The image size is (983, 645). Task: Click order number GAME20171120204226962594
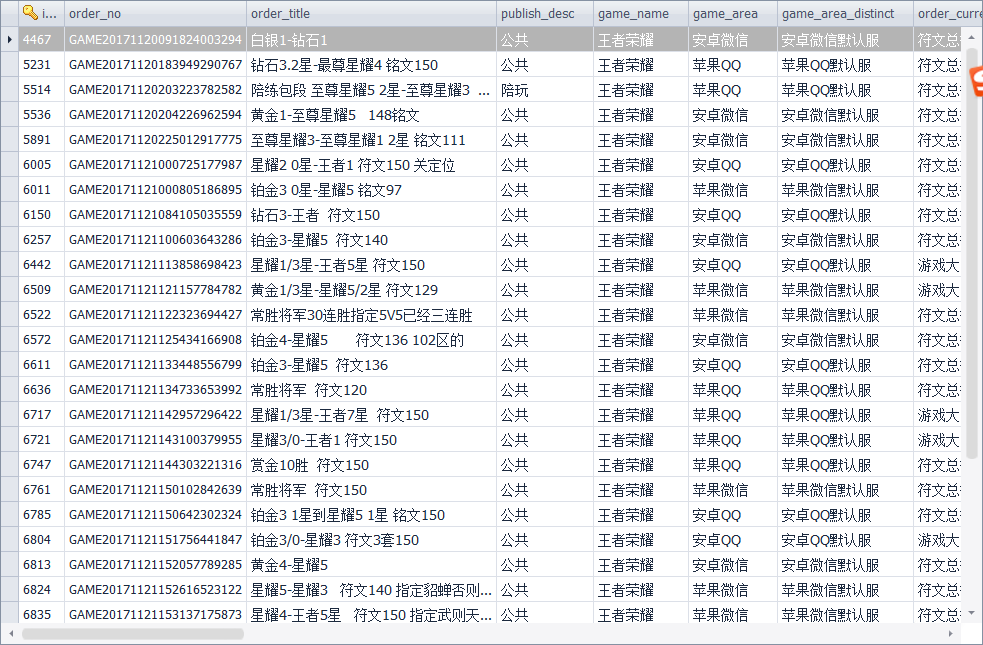coord(155,115)
